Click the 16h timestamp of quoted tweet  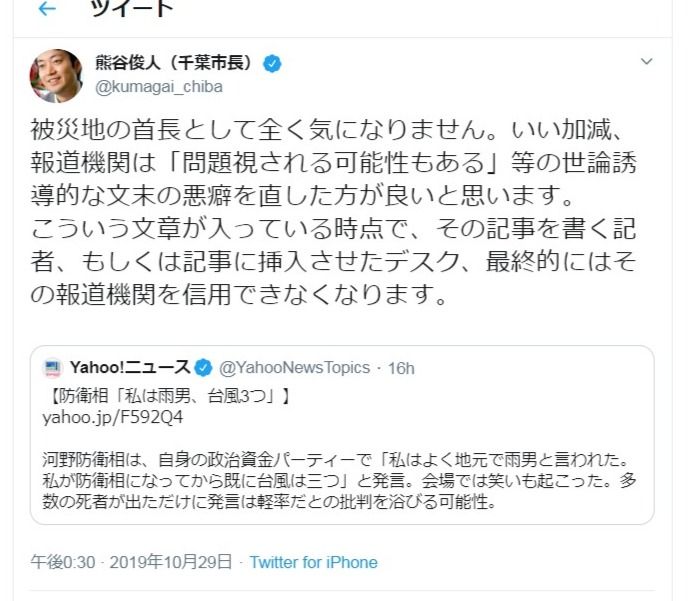coord(400,367)
